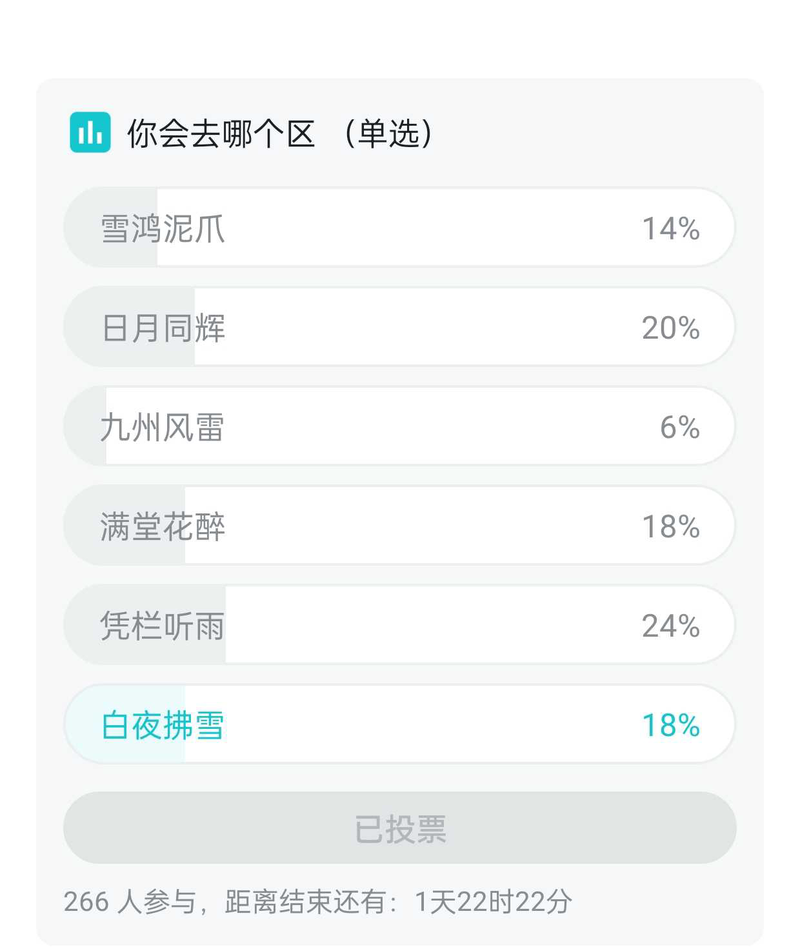
Task: Click the poll title 你会去哪个区
Action: click(221, 133)
